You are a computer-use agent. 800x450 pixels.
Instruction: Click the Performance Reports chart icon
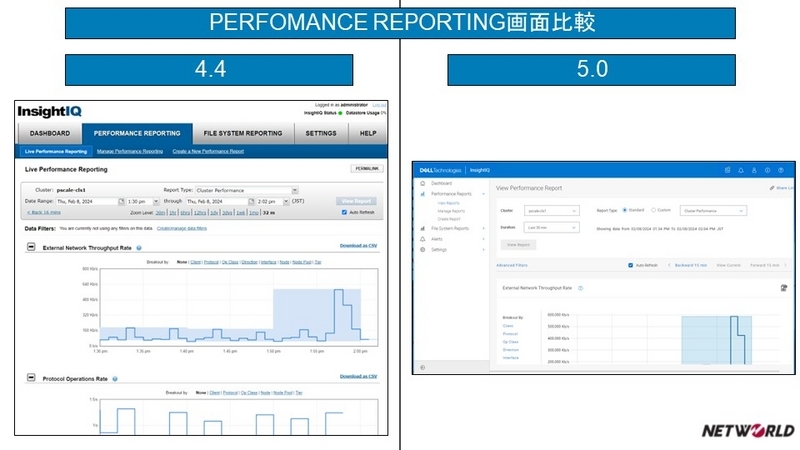(422, 194)
